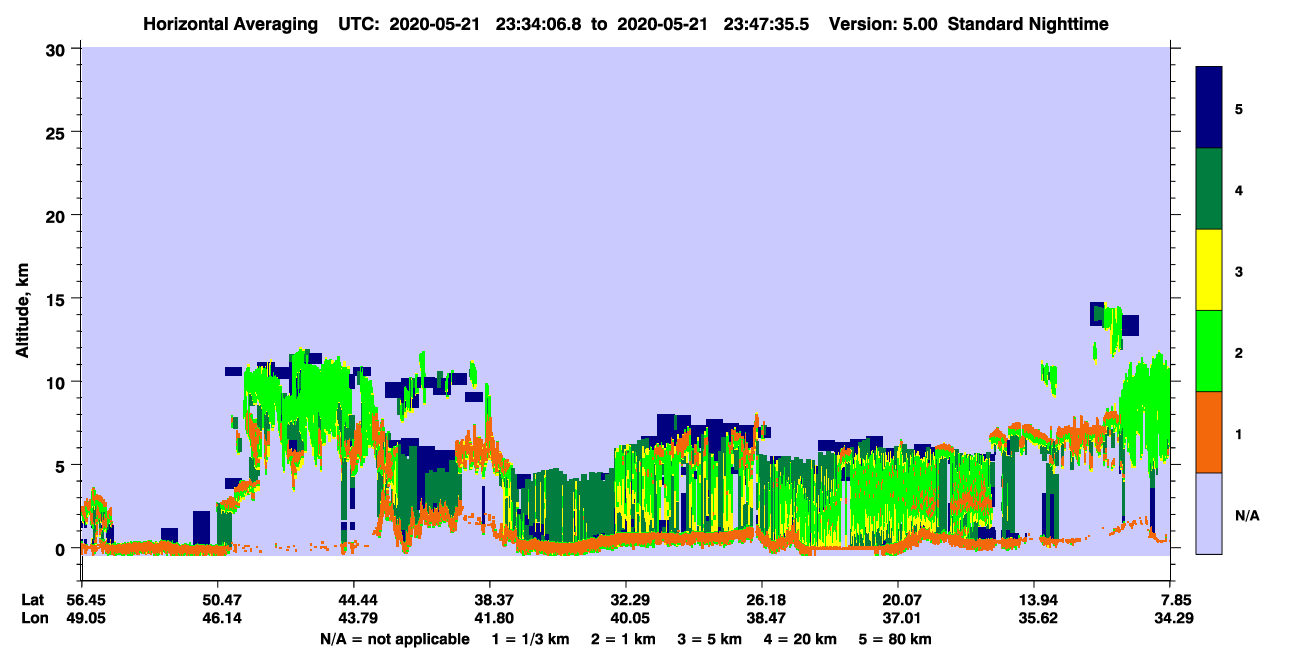Image resolution: width=1300 pixels, height=667 pixels.
Task: Click the orange colorbar segment labeled 1
Action: click(x=1209, y=432)
